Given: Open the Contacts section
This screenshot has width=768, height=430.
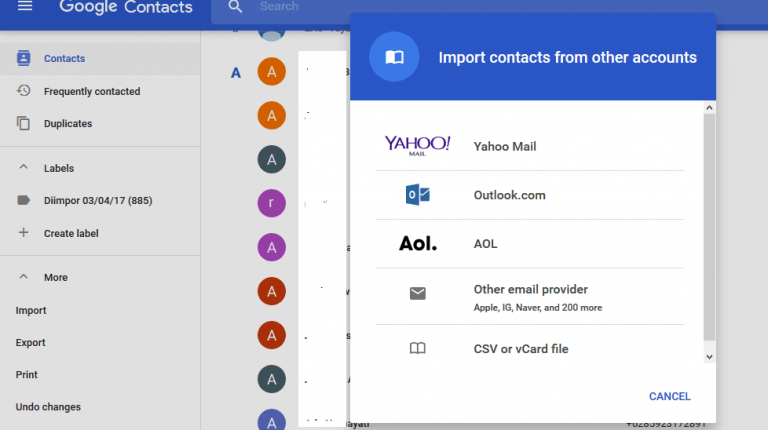Looking at the screenshot, I should [x=64, y=58].
